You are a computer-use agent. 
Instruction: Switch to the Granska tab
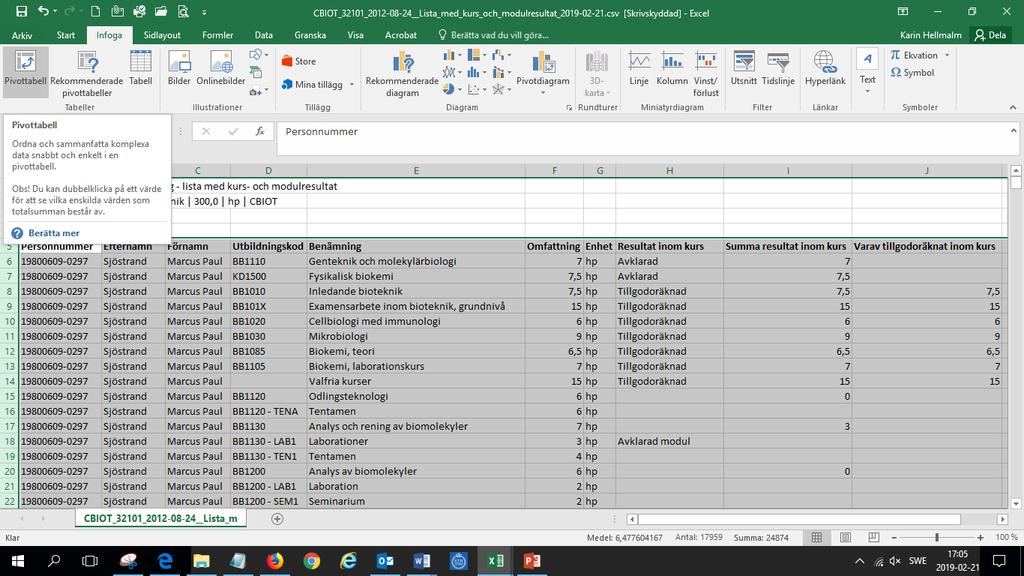click(310, 35)
